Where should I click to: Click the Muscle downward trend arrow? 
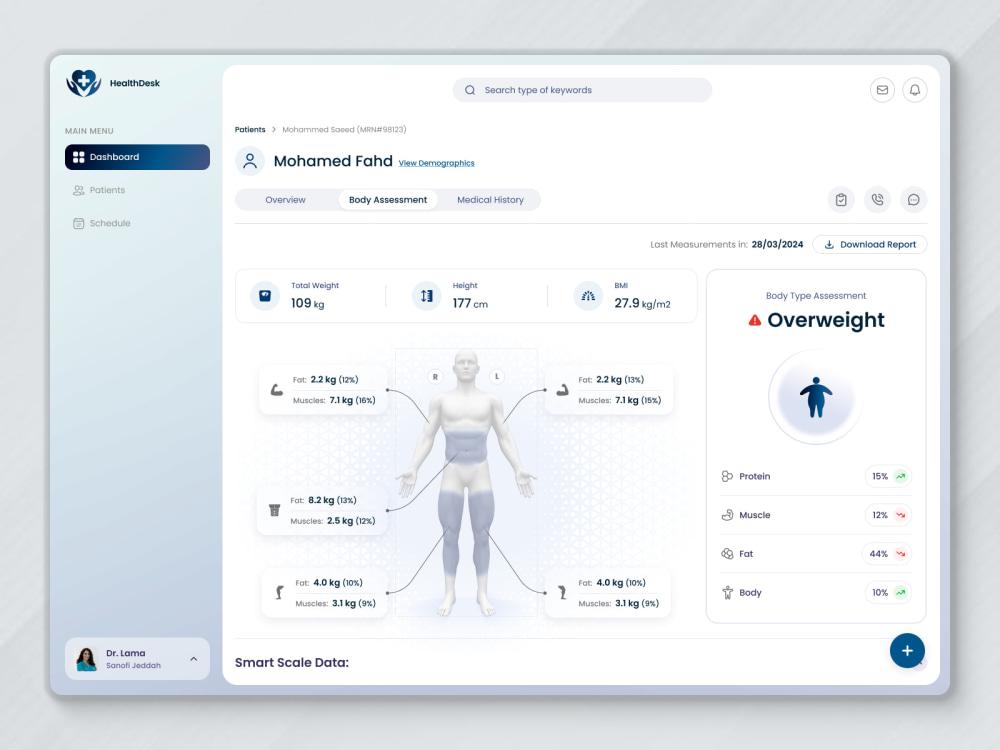click(901, 515)
